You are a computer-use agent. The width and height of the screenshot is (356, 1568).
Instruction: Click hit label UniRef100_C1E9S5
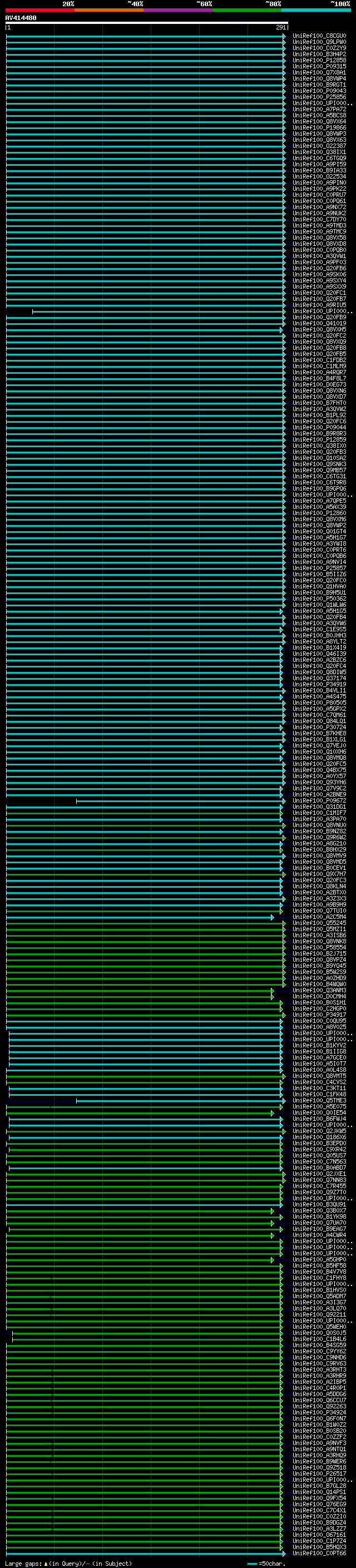[x=319, y=630]
